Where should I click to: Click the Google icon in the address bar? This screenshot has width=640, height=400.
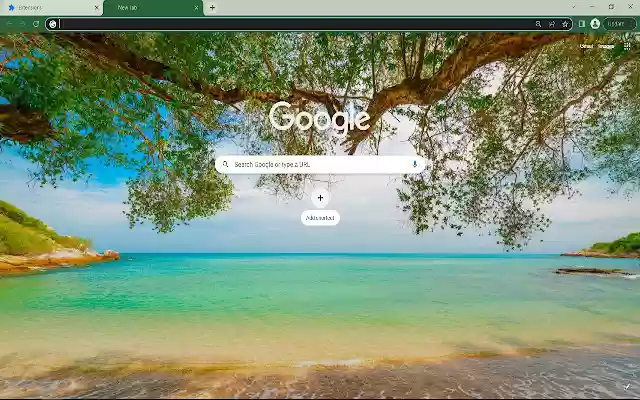pyautogui.click(x=53, y=24)
